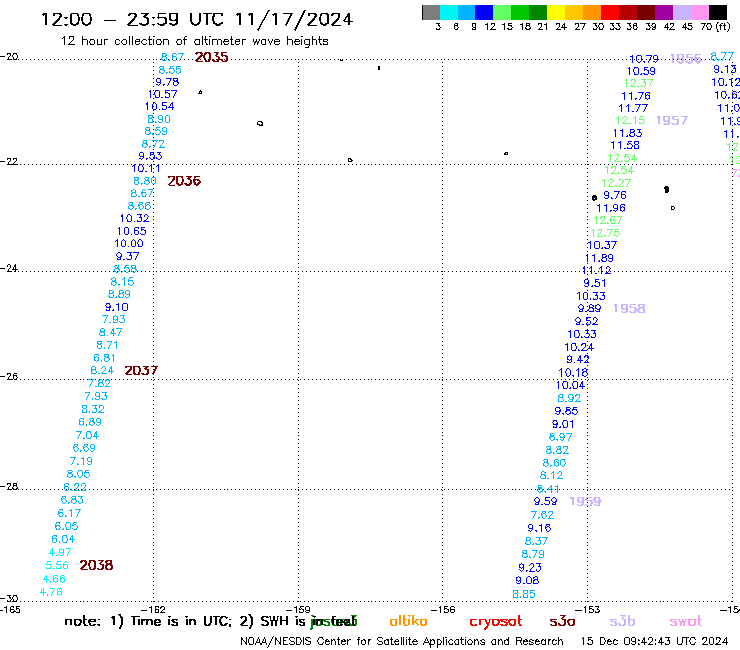Click the wave height value 6.22
740x650 pixels.
[x=75, y=487]
